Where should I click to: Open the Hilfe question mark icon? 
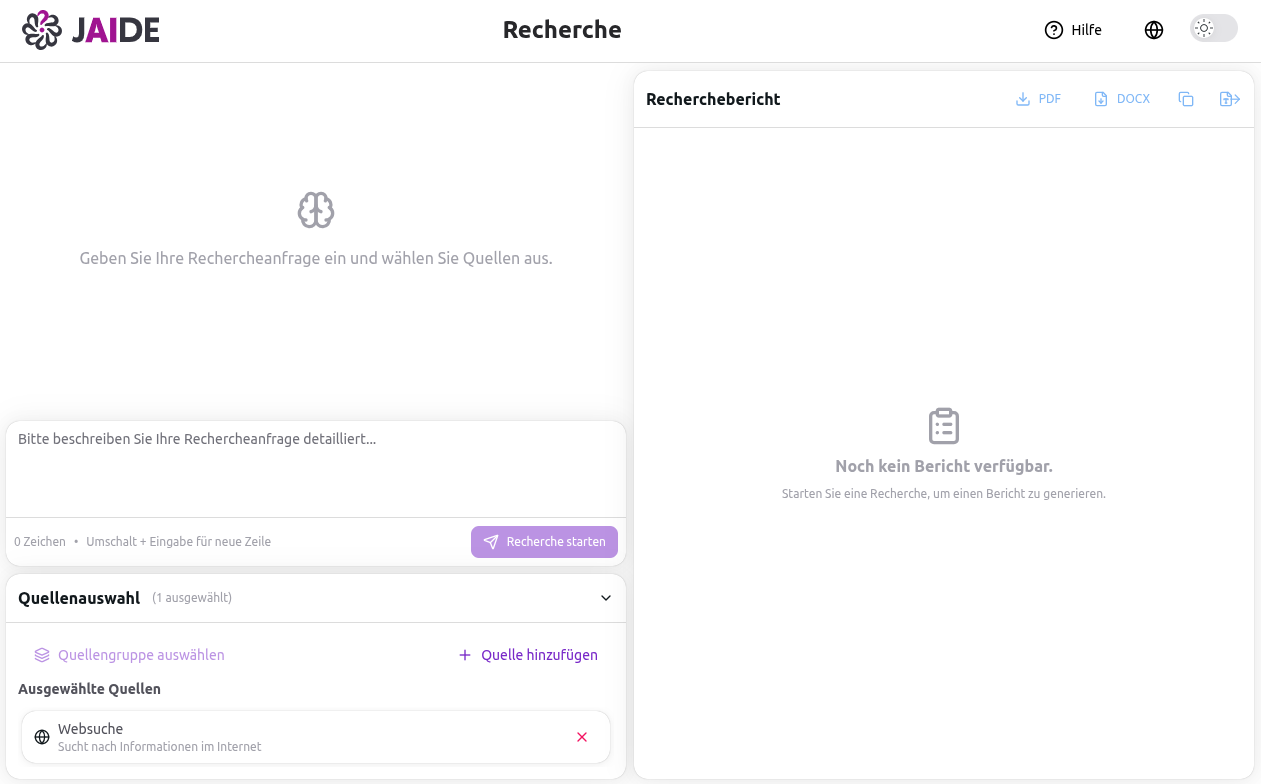coord(1054,30)
